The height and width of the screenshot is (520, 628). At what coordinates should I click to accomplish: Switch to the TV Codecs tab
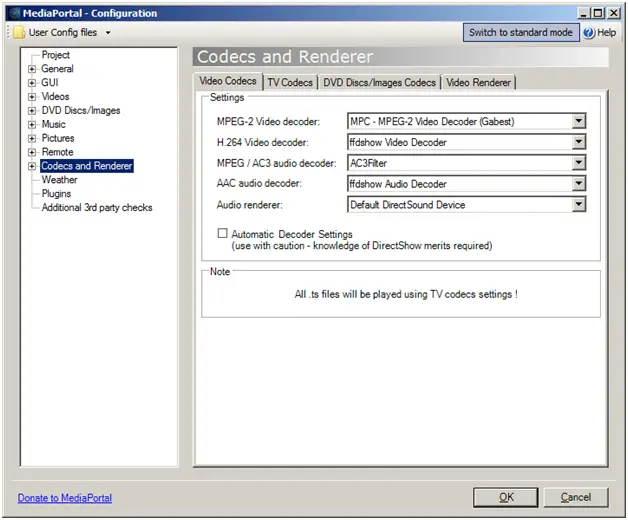(x=290, y=82)
